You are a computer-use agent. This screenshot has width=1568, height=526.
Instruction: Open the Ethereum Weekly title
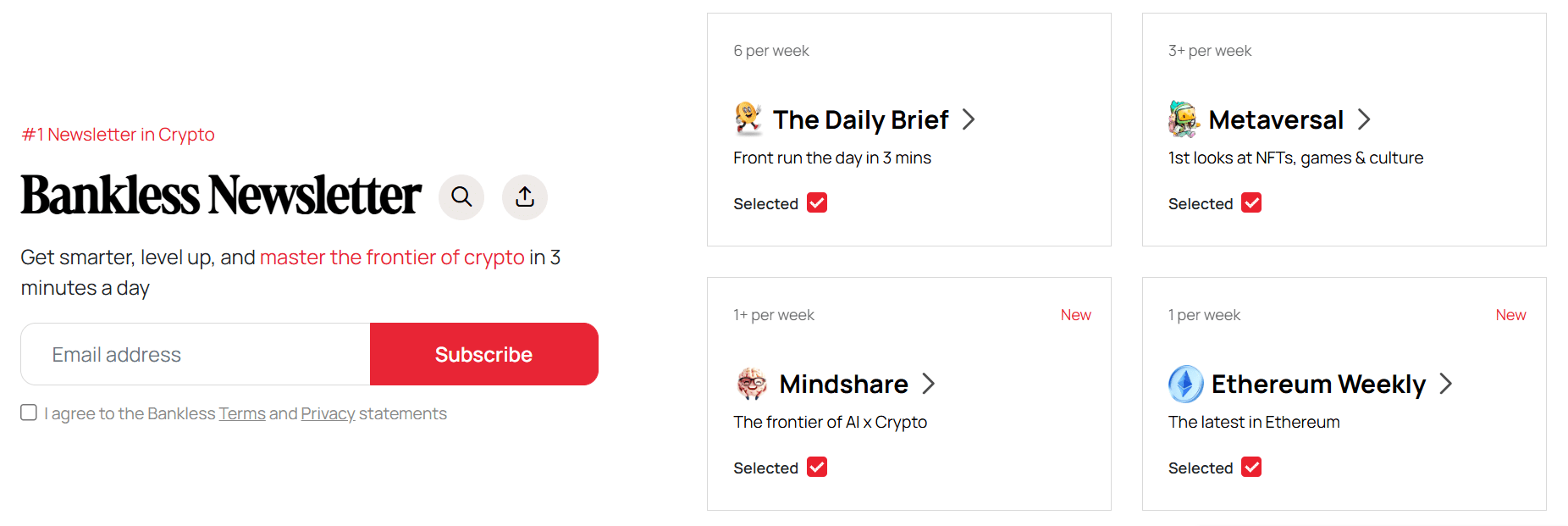tap(1318, 385)
